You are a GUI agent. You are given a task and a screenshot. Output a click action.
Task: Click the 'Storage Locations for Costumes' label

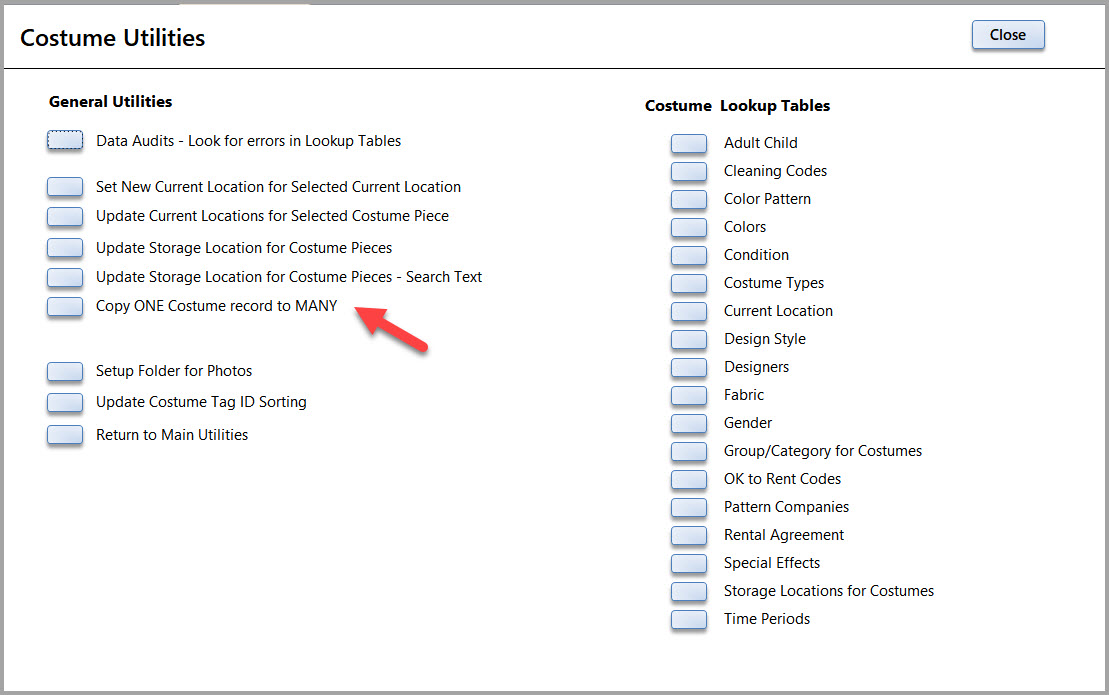pos(829,590)
